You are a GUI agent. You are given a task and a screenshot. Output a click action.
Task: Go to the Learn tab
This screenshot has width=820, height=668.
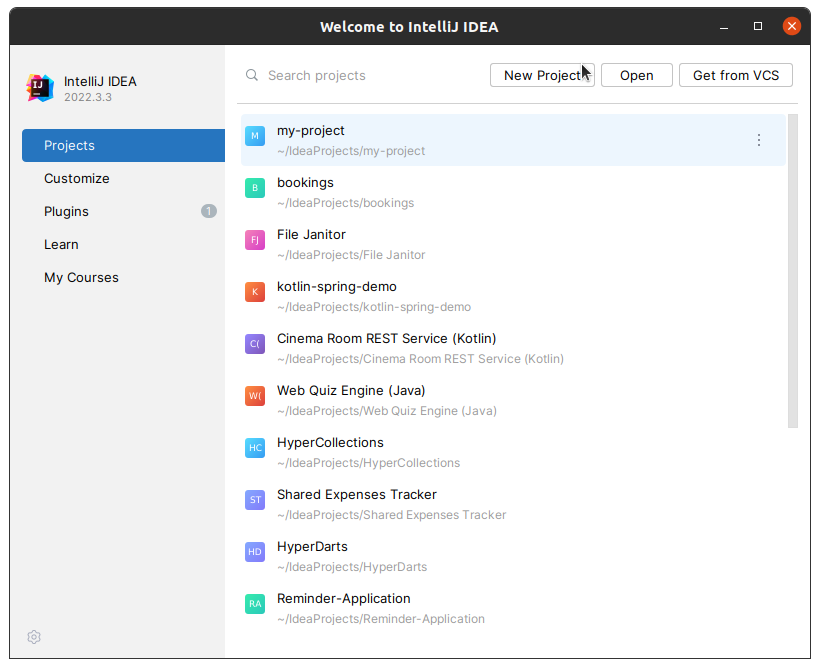(x=123, y=244)
